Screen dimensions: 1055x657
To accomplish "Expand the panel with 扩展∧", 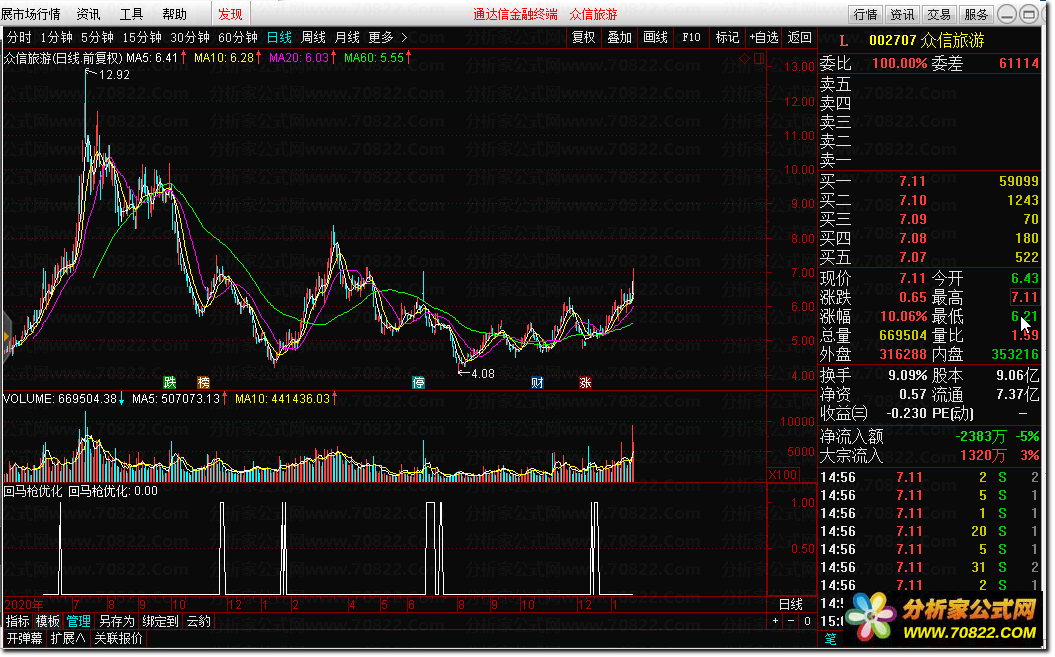I will pyautogui.click(x=68, y=638).
